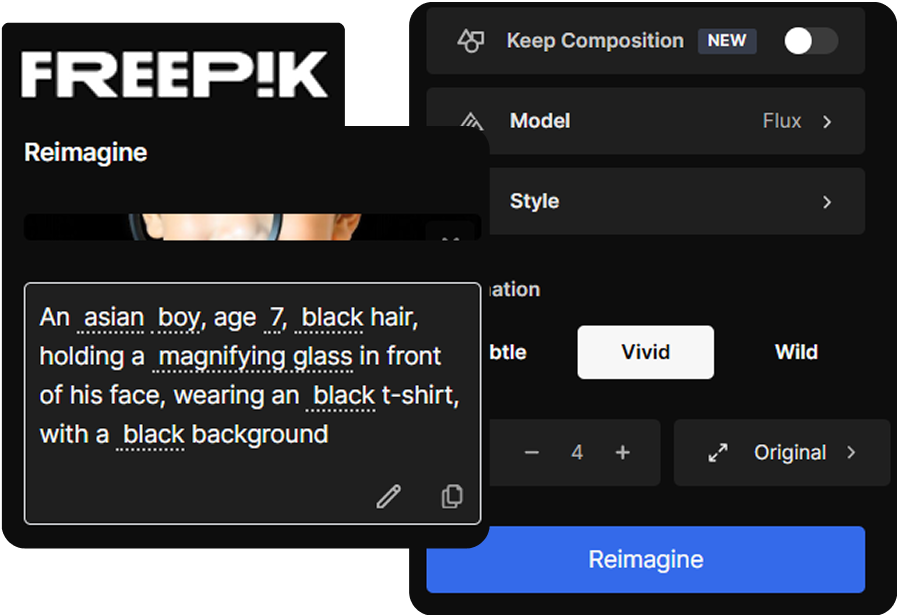897x615 pixels.
Task: Click the blue Reimagine button
Action: point(645,559)
